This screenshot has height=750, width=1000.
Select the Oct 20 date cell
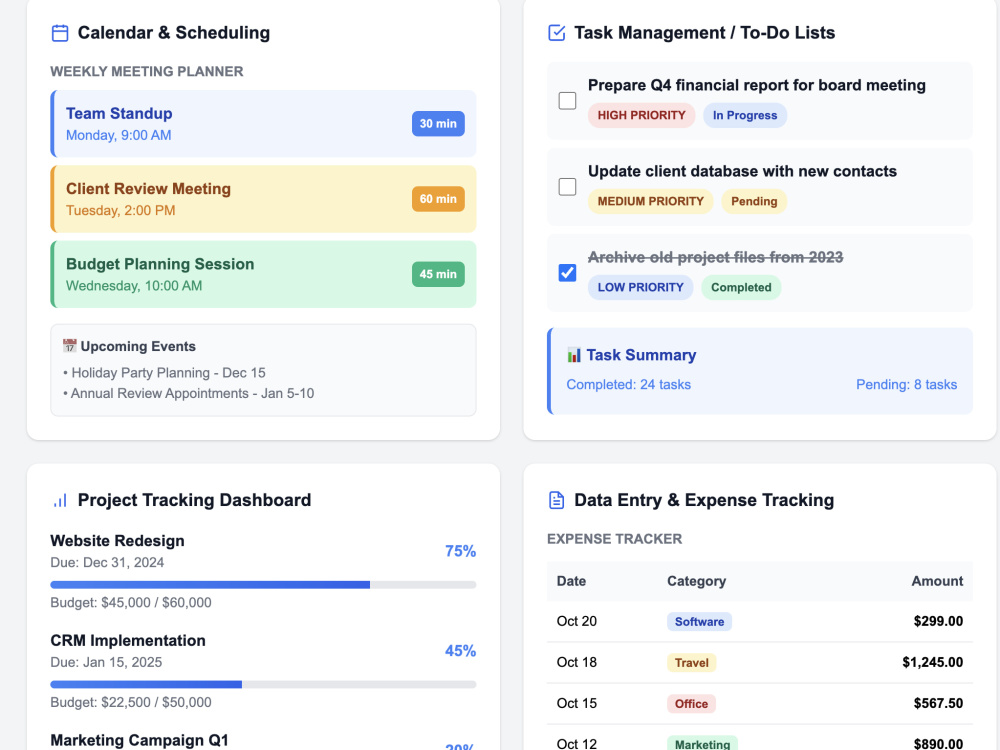[577, 621]
